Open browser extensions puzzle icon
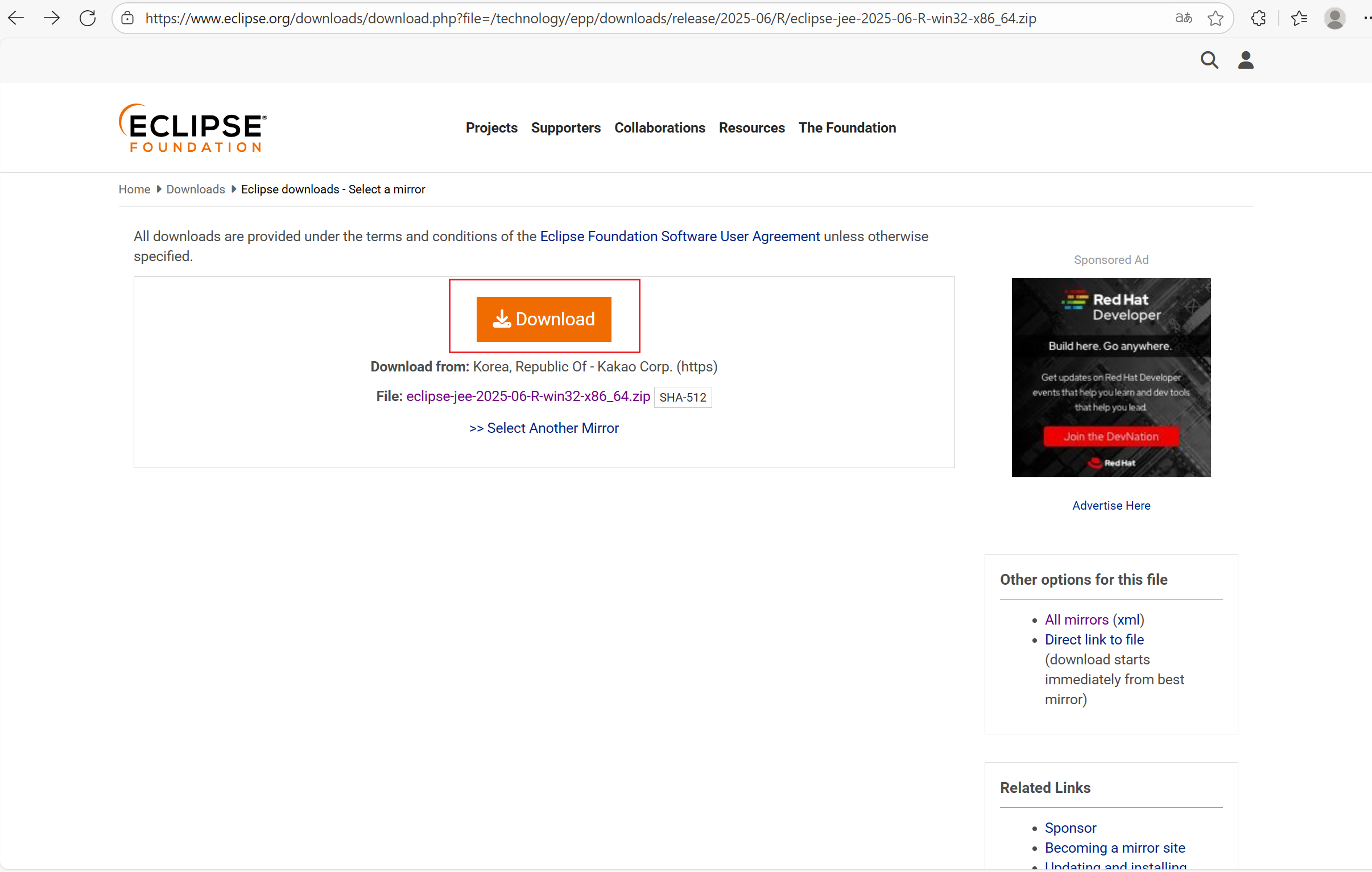Viewport: 1372px width, 872px height. (x=1259, y=18)
